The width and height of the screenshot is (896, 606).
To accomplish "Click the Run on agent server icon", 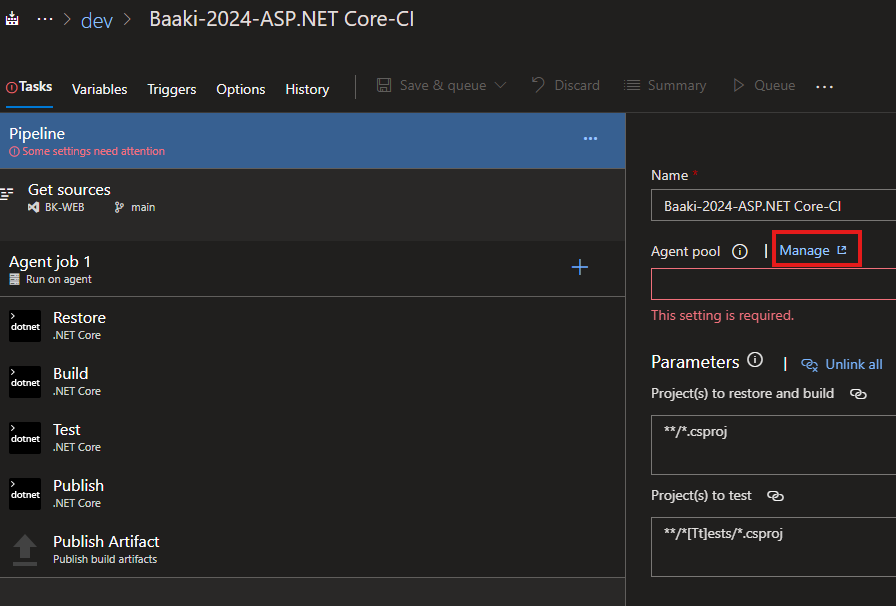I will pos(15,280).
